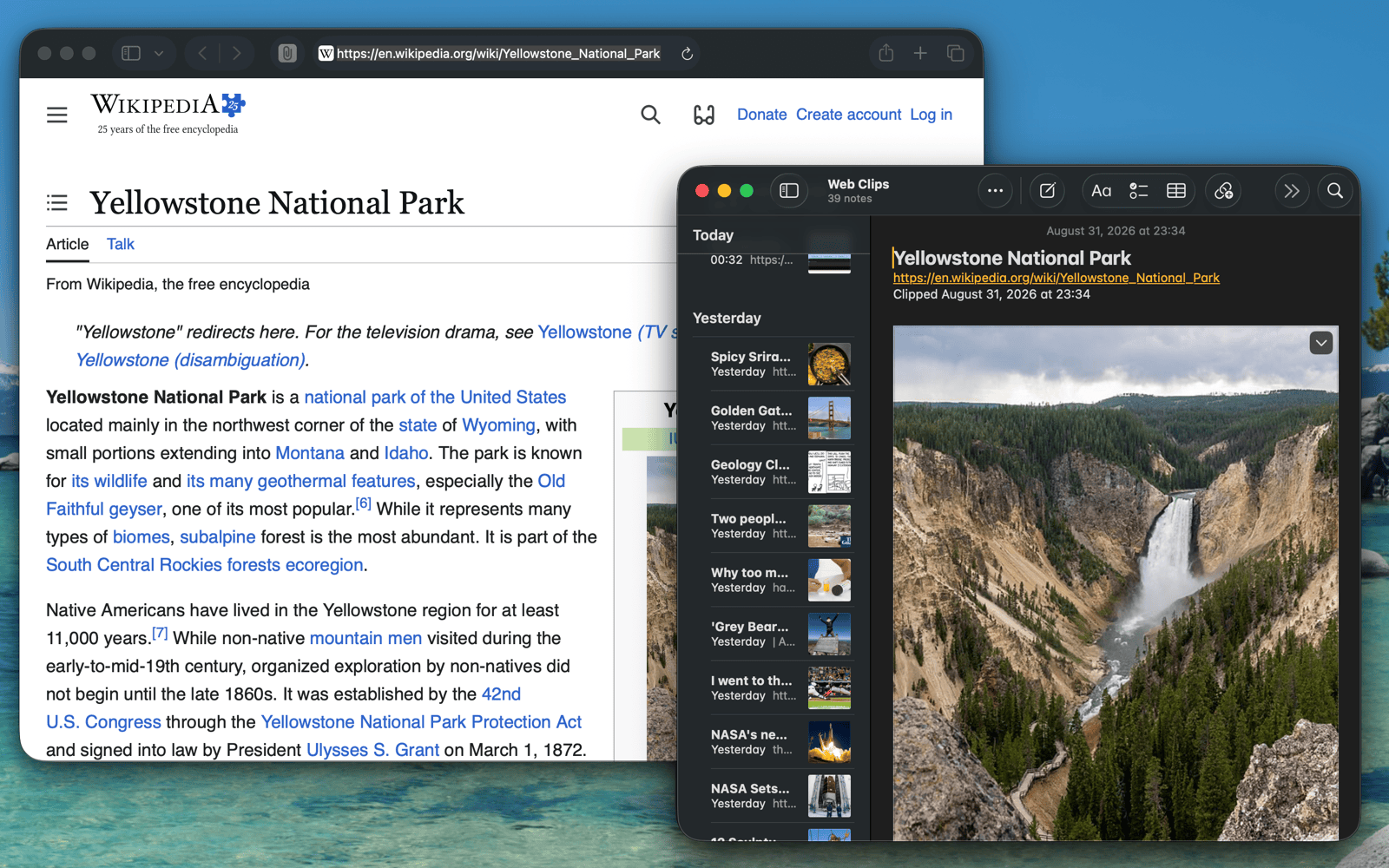Open the Safari share menu

pyautogui.click(x=885, y=53)
